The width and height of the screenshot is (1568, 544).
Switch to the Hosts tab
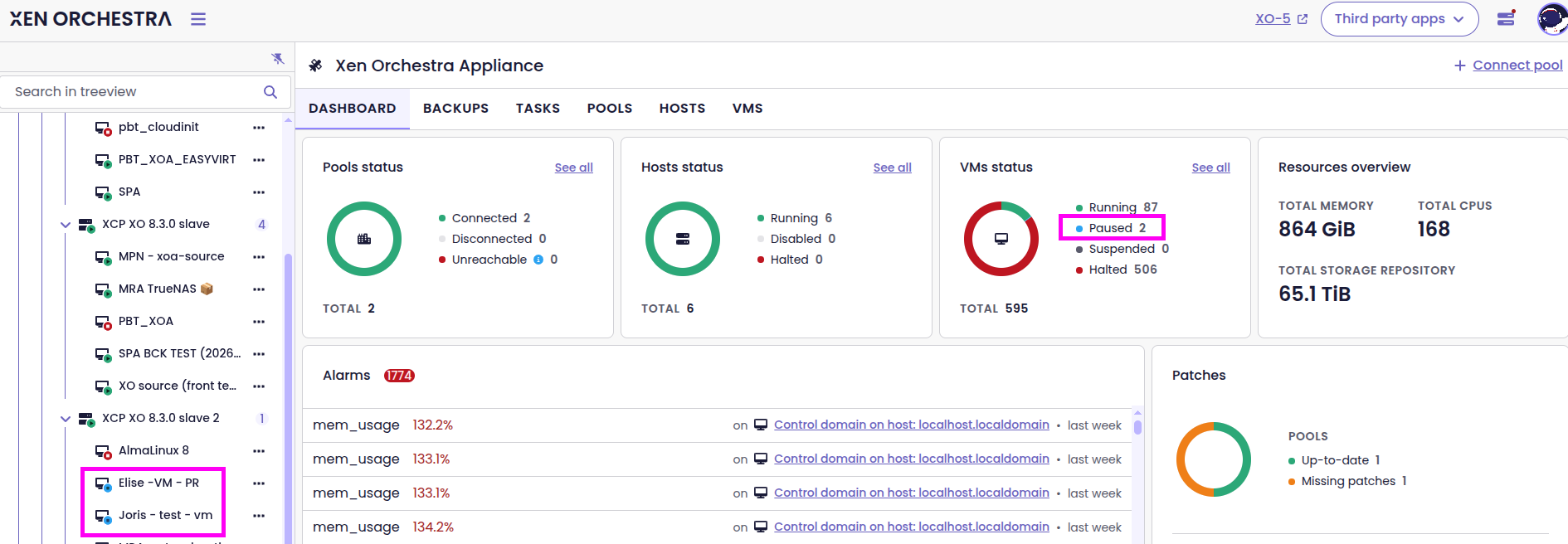click(682, 109)
